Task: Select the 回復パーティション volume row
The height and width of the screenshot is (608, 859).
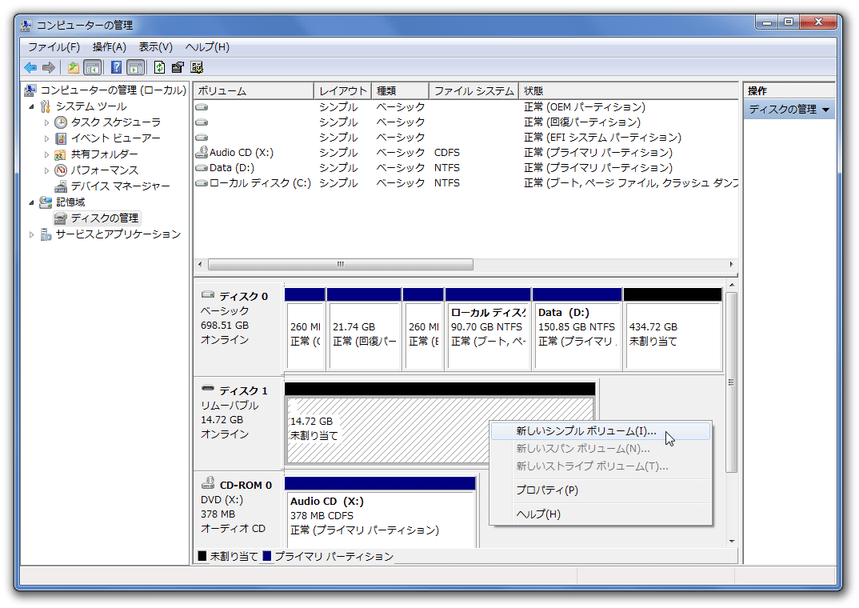Action: 466,122
